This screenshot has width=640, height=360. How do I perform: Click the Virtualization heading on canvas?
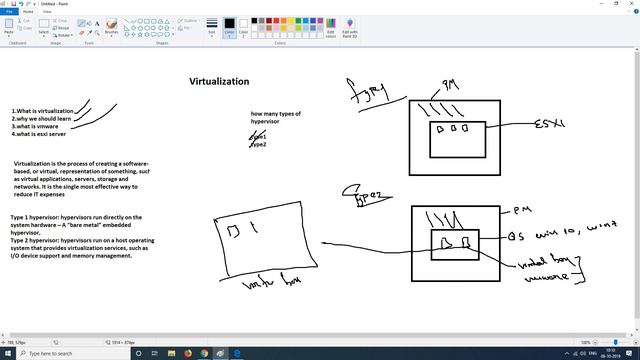(219, 81)
